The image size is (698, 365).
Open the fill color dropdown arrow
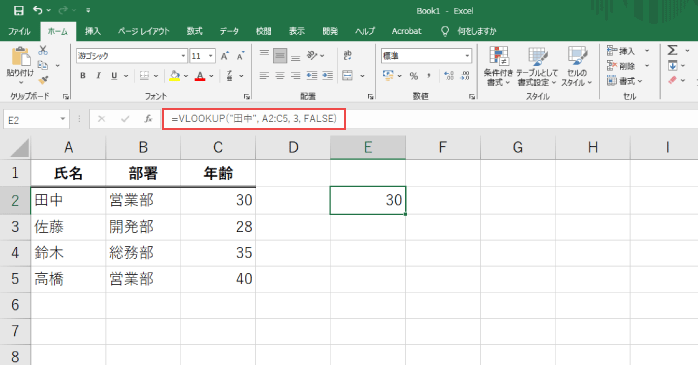click(x=186, y=76)
